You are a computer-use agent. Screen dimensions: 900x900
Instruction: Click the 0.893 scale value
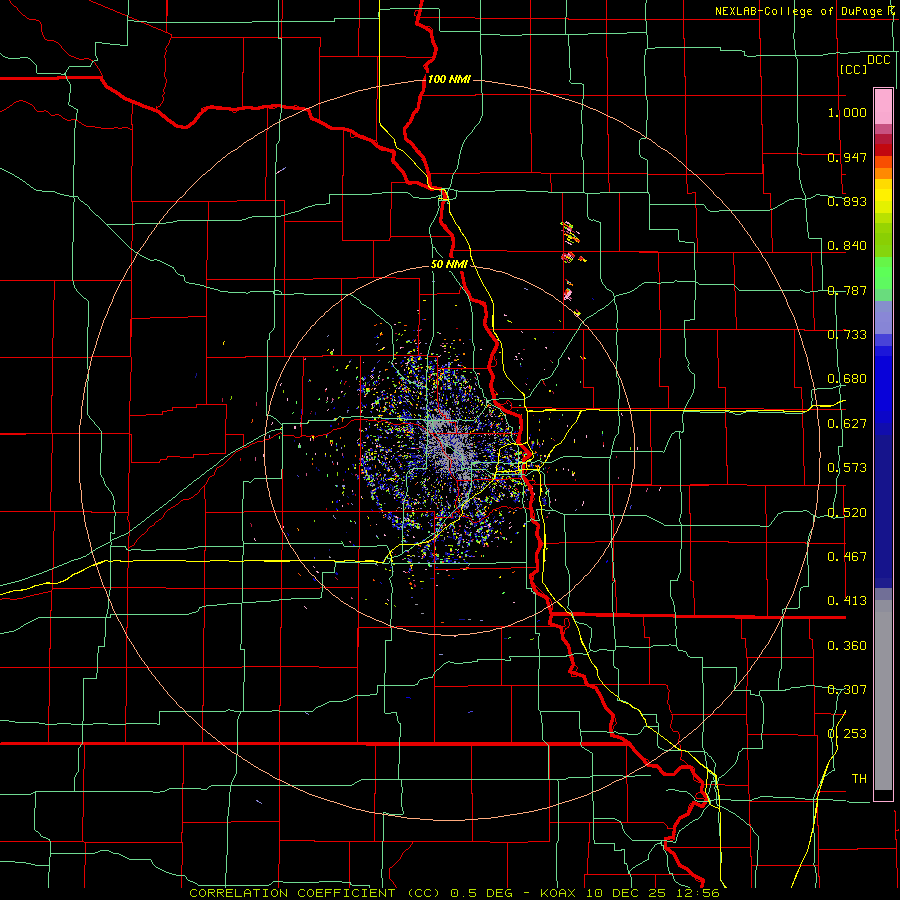pos(847,201)
